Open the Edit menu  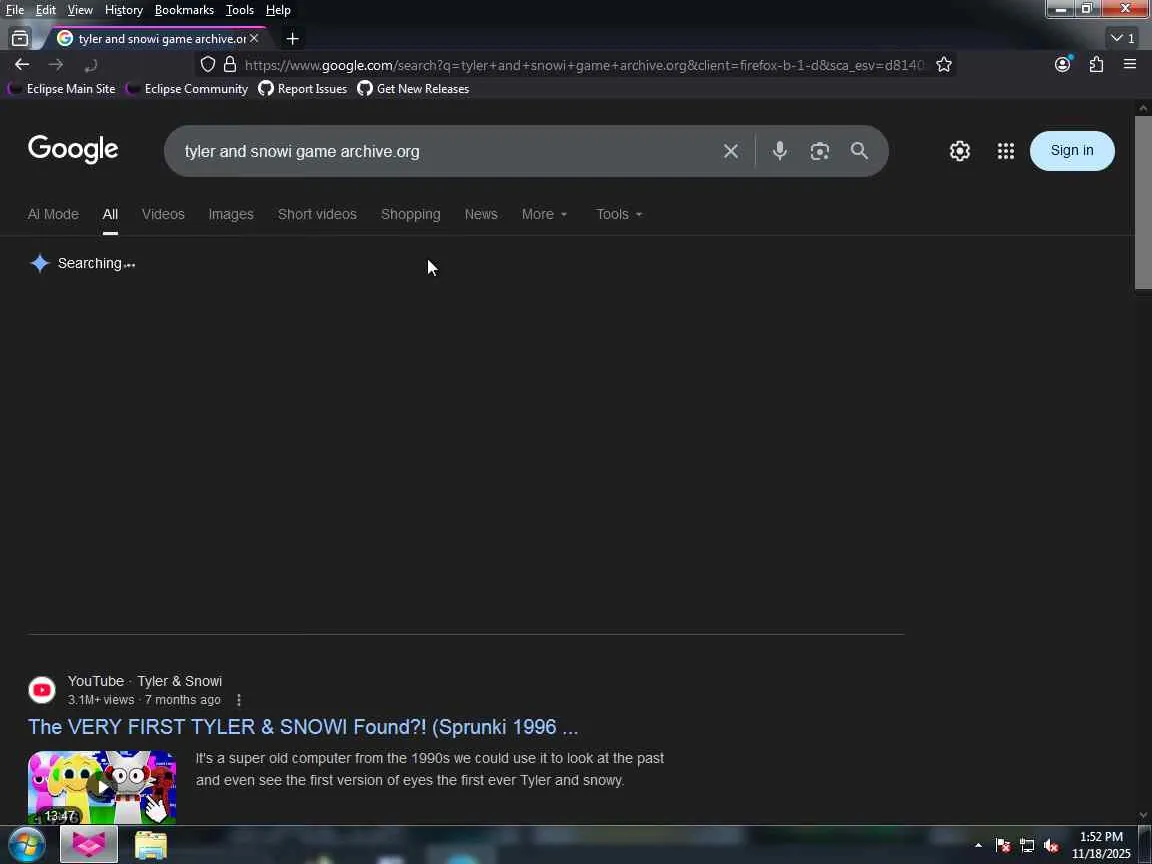tap(46, 10)
